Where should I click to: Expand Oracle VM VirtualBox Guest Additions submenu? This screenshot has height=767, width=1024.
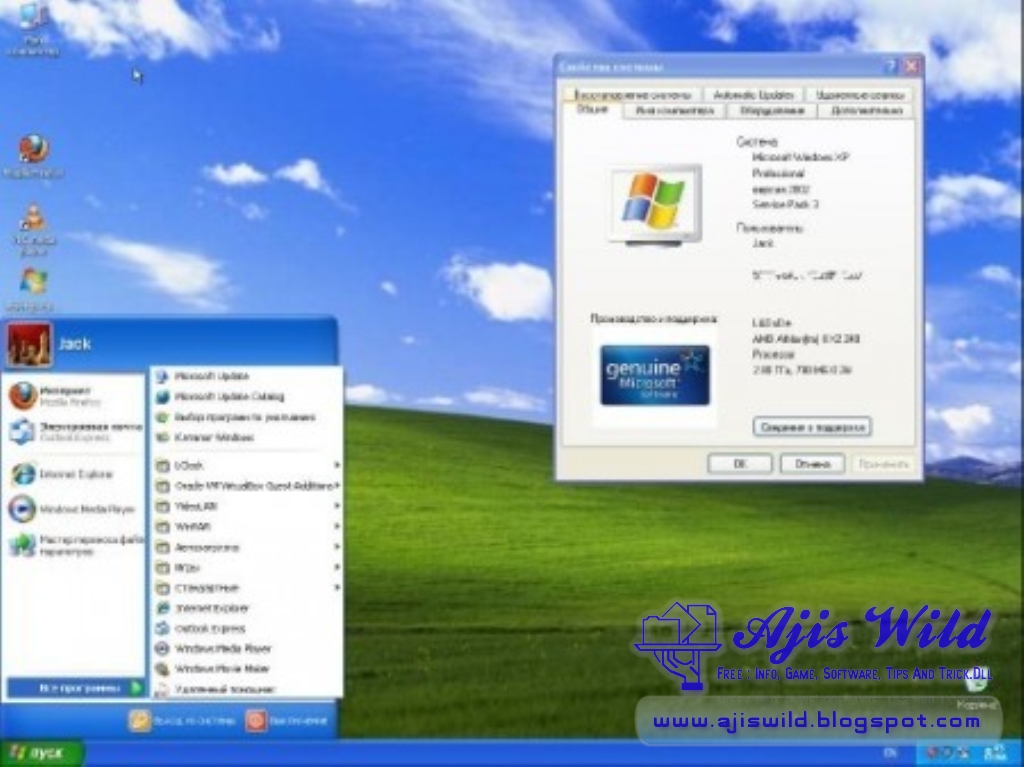pos(246,485)
